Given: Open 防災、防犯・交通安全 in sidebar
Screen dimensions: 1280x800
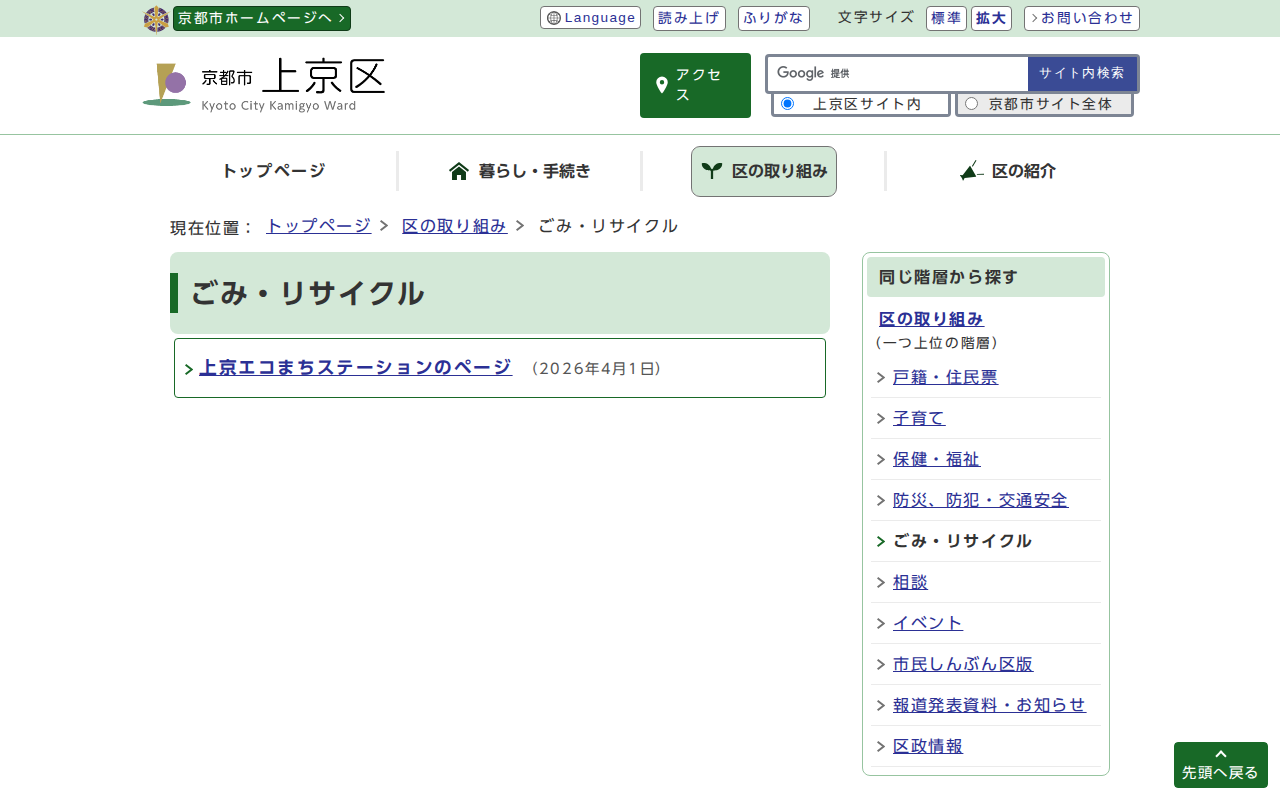Looking at the screenshot, I should (980, 500).
